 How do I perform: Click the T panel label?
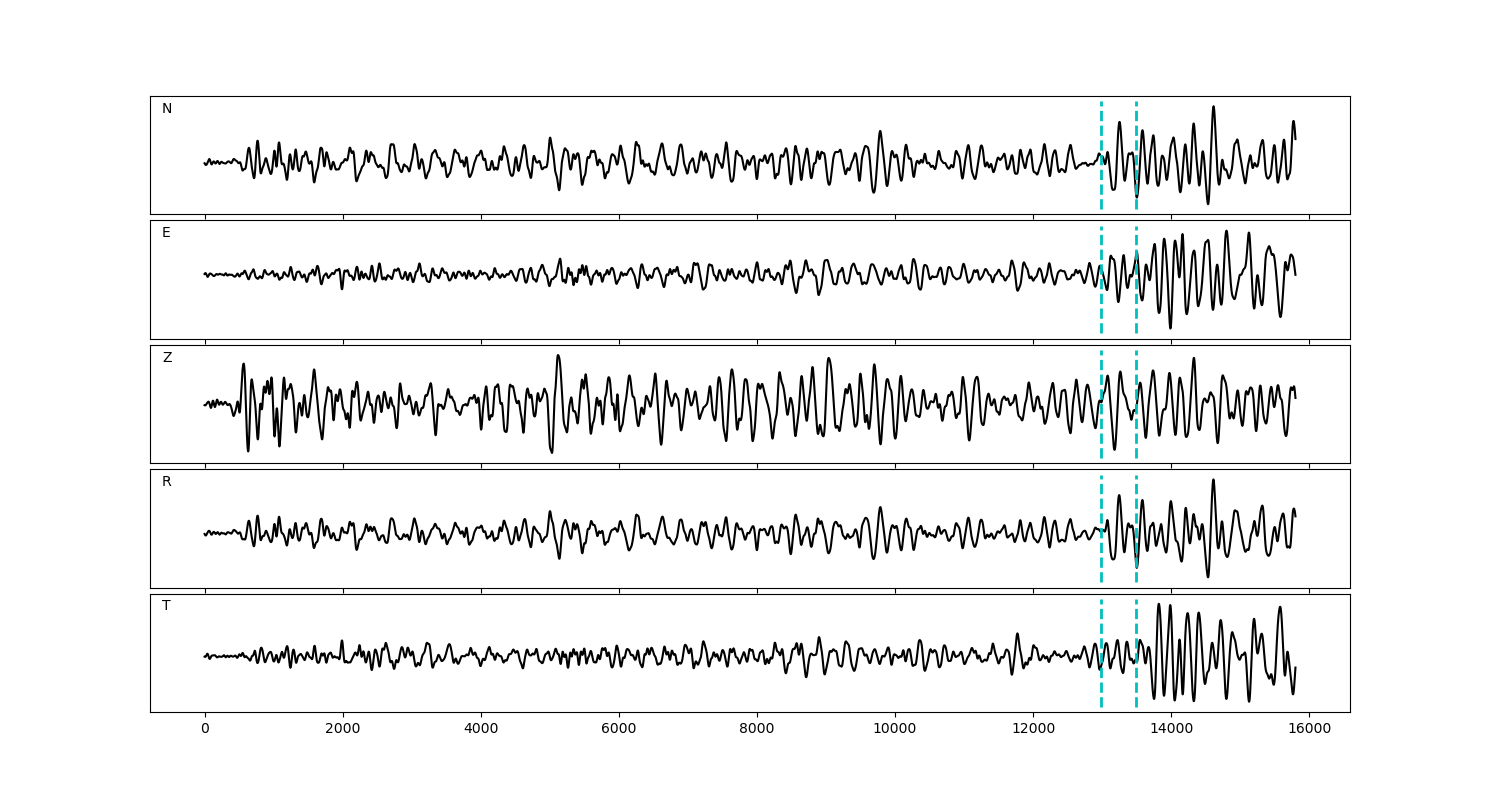coord(166,606)
